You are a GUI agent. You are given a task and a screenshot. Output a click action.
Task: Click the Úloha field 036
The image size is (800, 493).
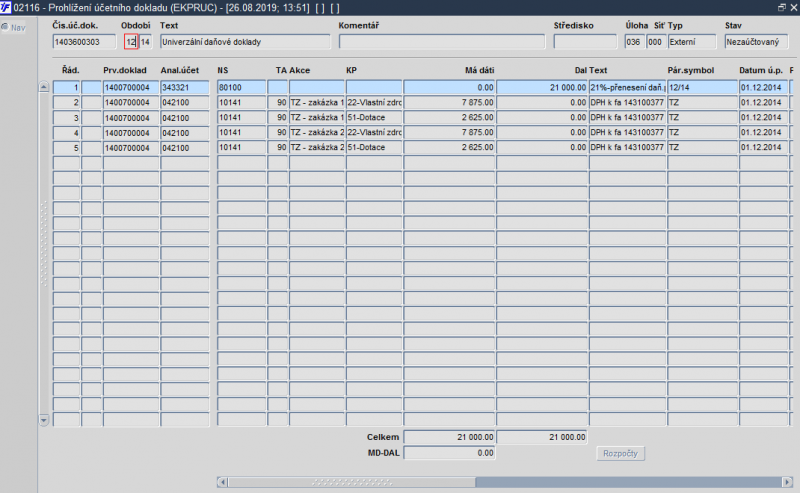click(634, 42)
